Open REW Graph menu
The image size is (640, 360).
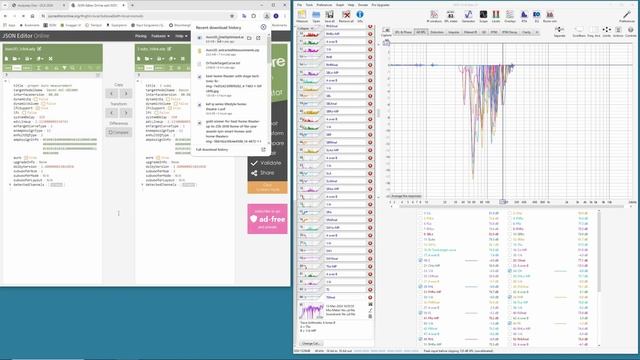pyautogui.click(x=340, y=5)
